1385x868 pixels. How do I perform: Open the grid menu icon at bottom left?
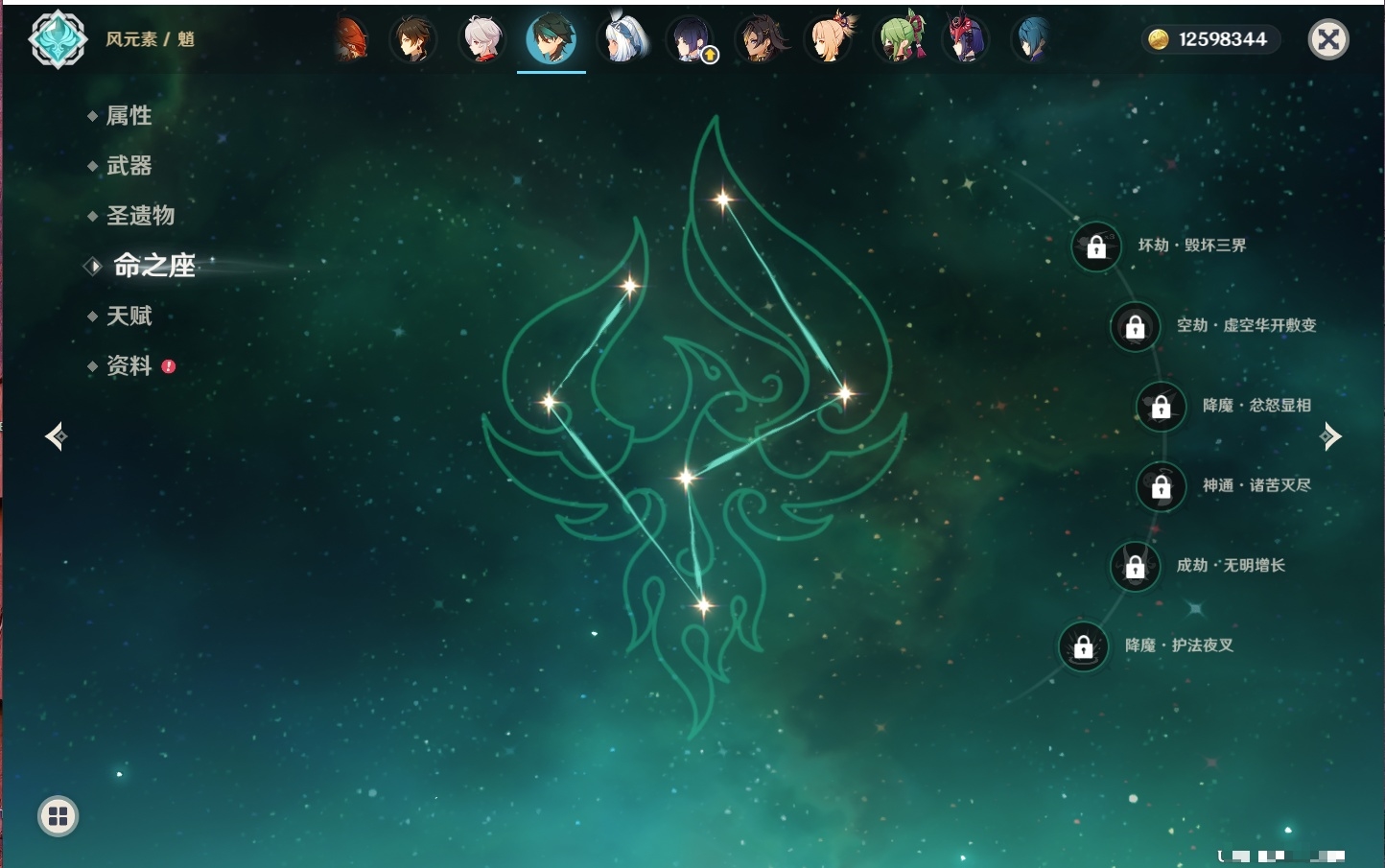[58, 816]
